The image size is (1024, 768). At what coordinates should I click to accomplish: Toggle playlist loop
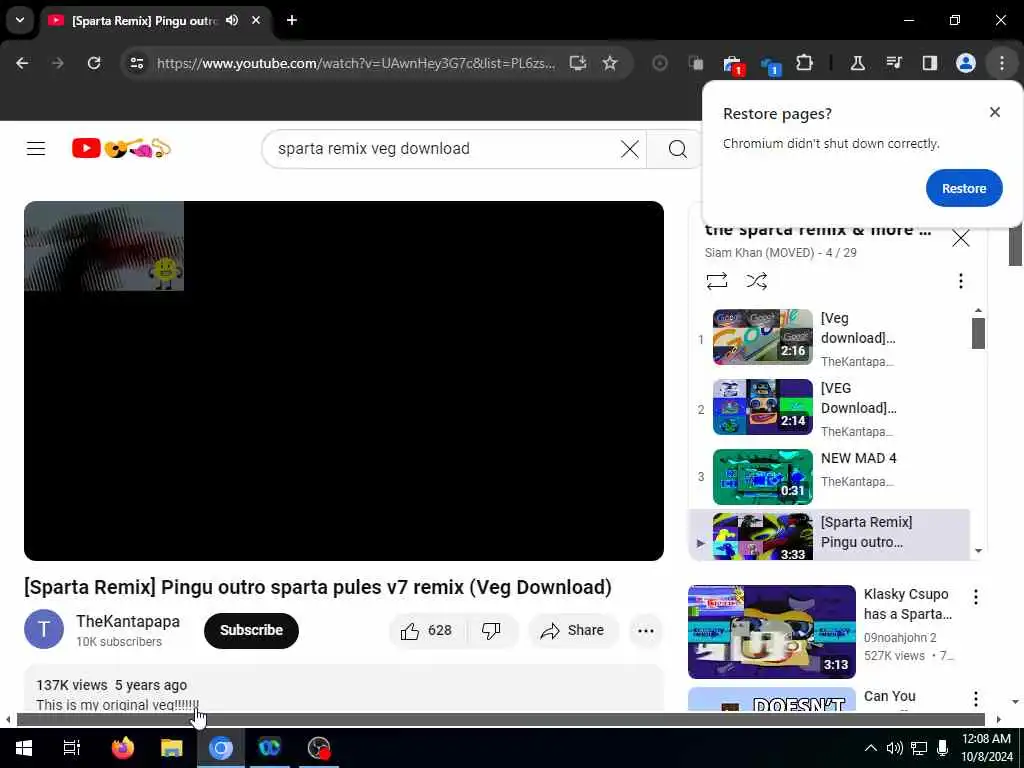[716, 281]
